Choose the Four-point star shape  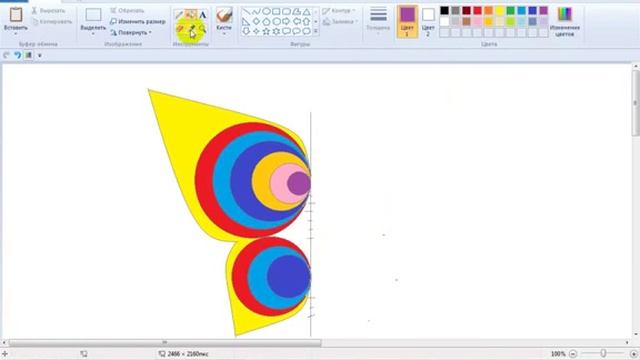coord(256,31)
